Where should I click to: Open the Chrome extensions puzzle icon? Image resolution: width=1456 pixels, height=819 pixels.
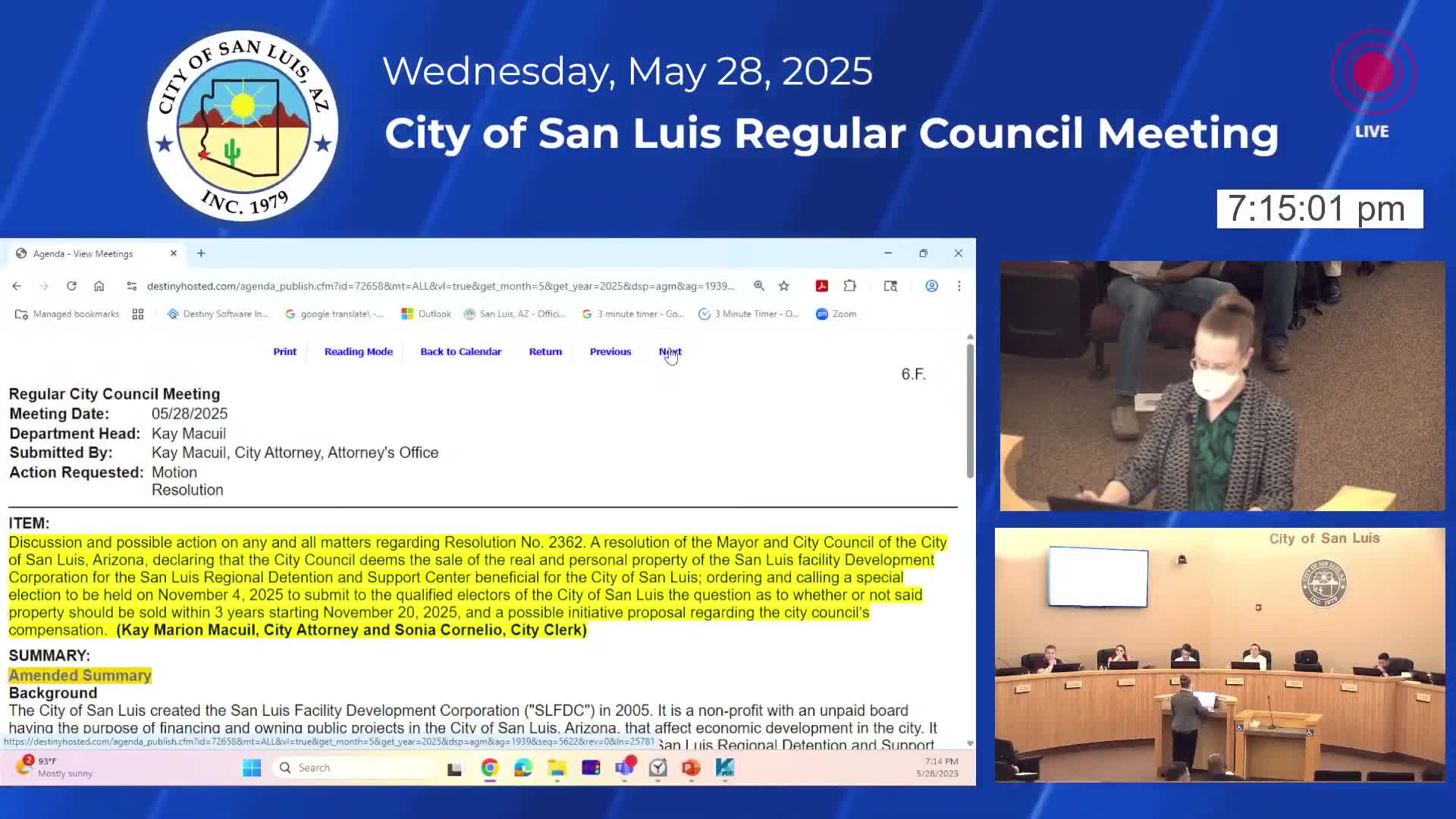[849, 286]
